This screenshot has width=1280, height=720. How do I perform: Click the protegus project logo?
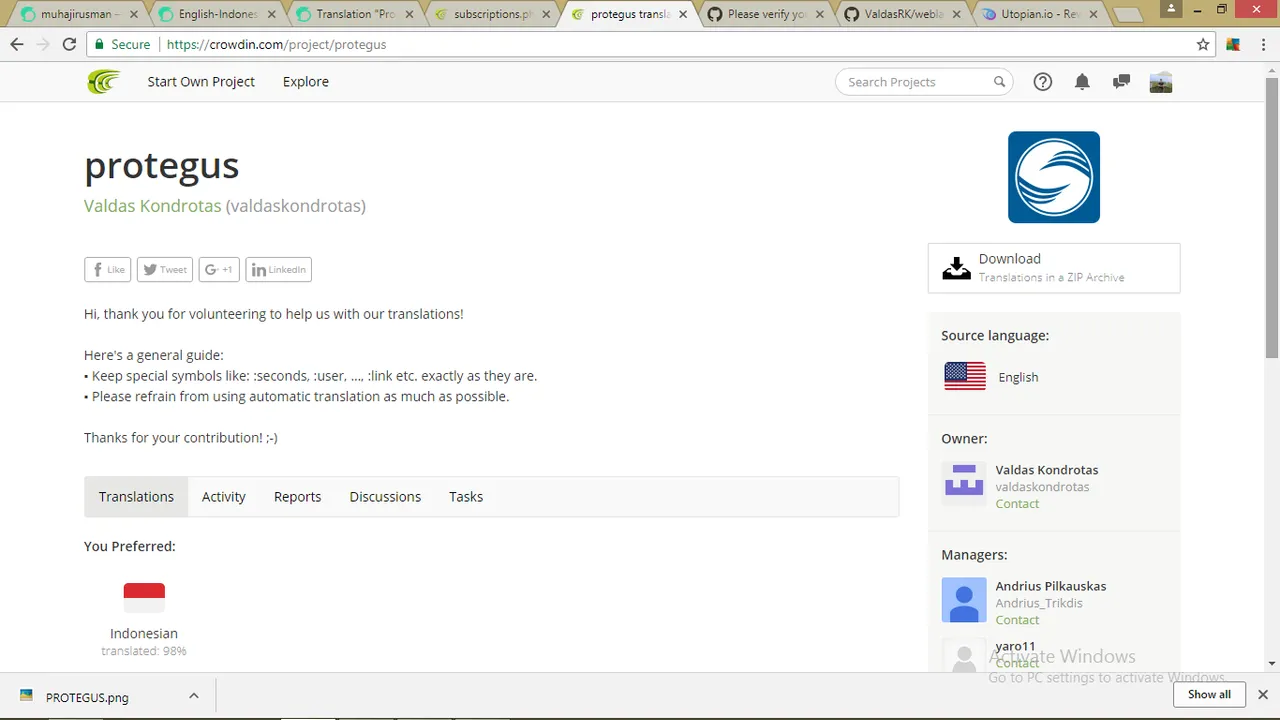(1054, 177)
